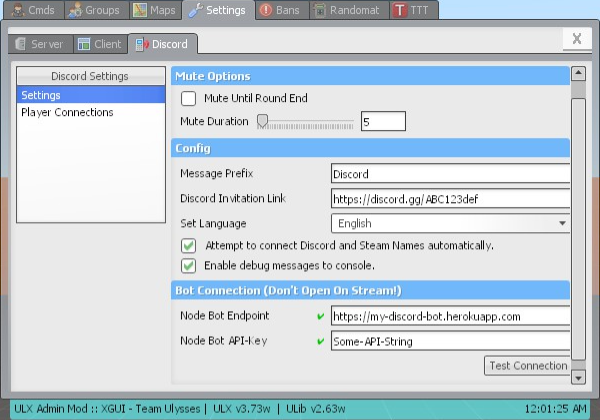Click the Groups tab people icon
Screen dimensions: 600x420
75,10
